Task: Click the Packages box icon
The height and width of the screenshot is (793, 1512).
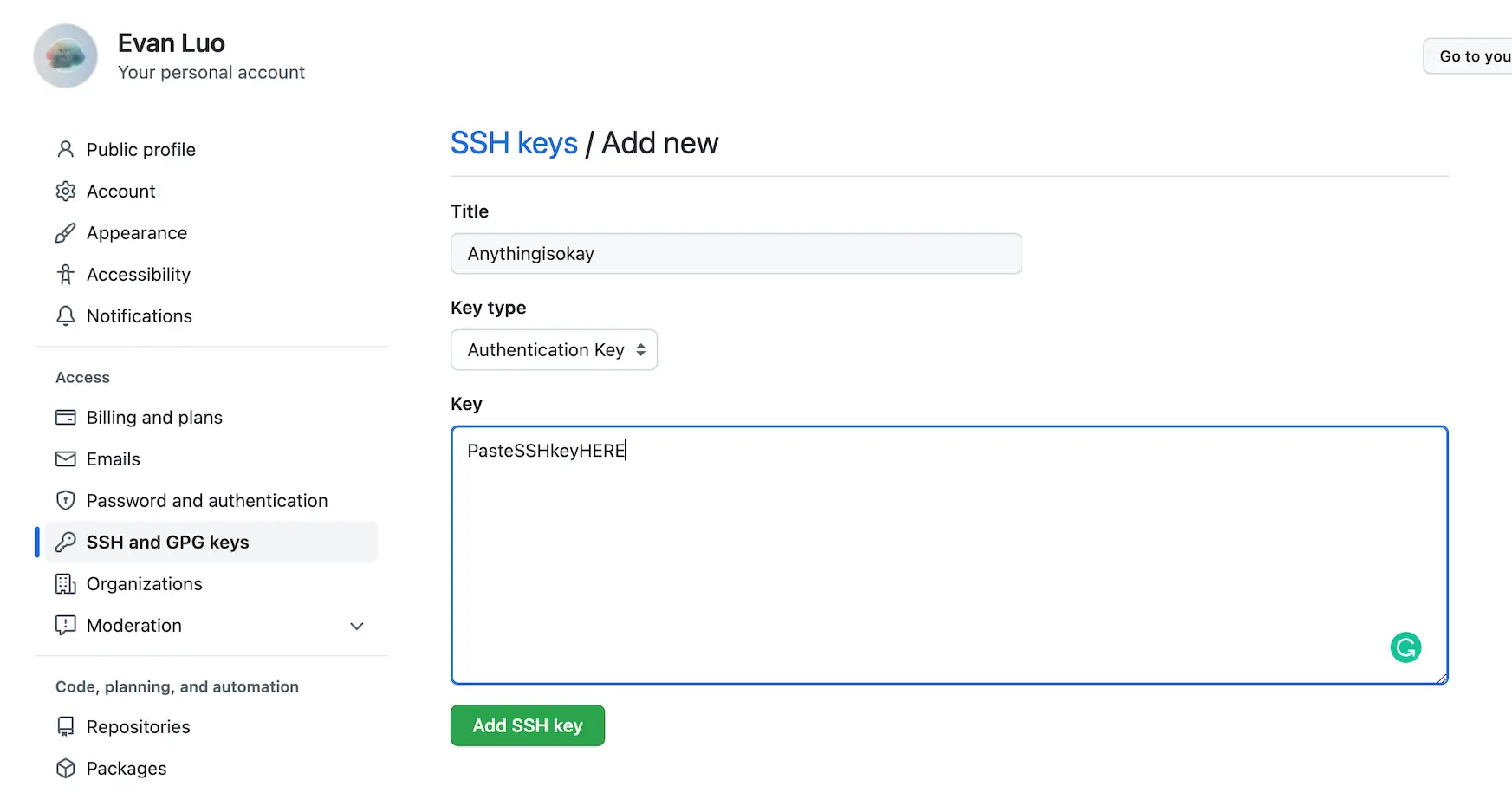Action: pos(66,768)
